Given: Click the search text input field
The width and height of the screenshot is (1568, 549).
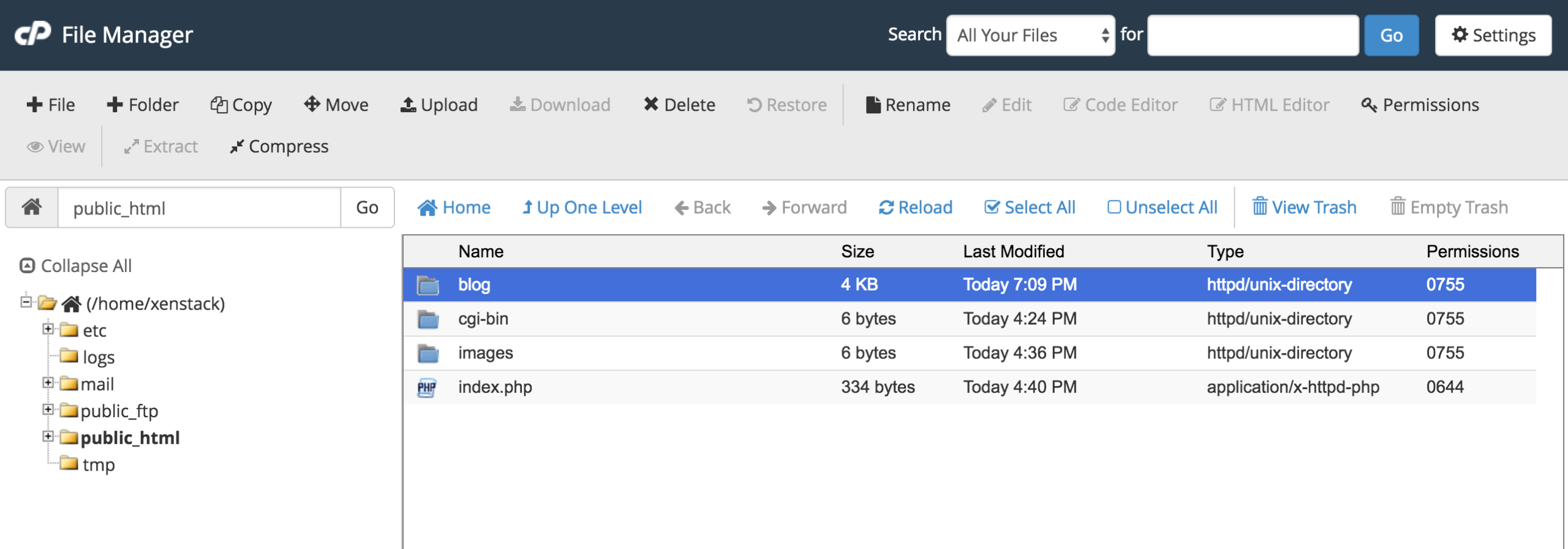Looking at the screenshot, I should (1253, 36).
